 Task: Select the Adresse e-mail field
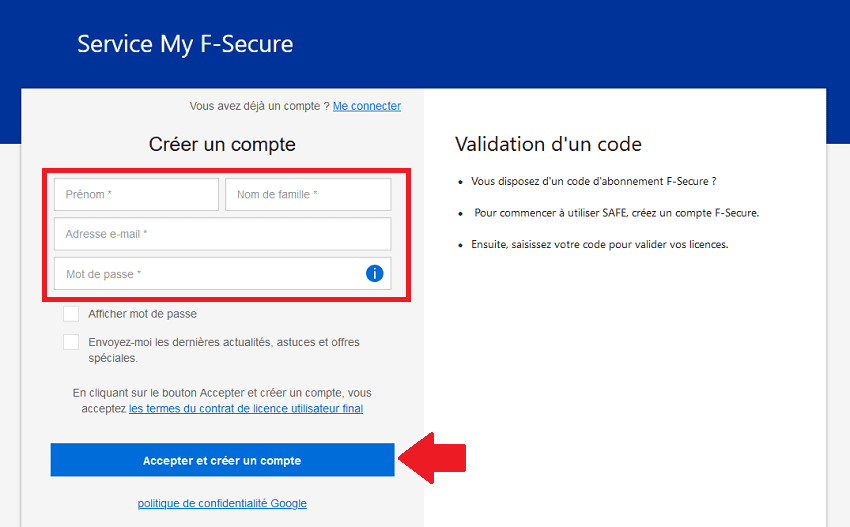coord(222,234)
